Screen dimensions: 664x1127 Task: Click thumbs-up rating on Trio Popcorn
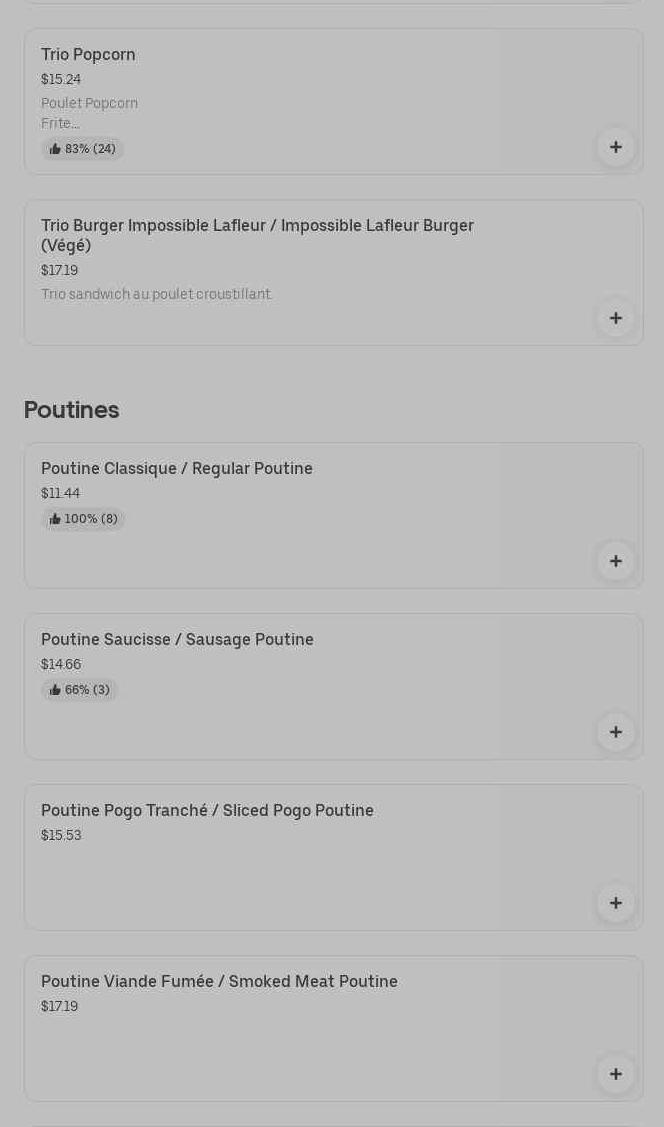coord(83,149)
